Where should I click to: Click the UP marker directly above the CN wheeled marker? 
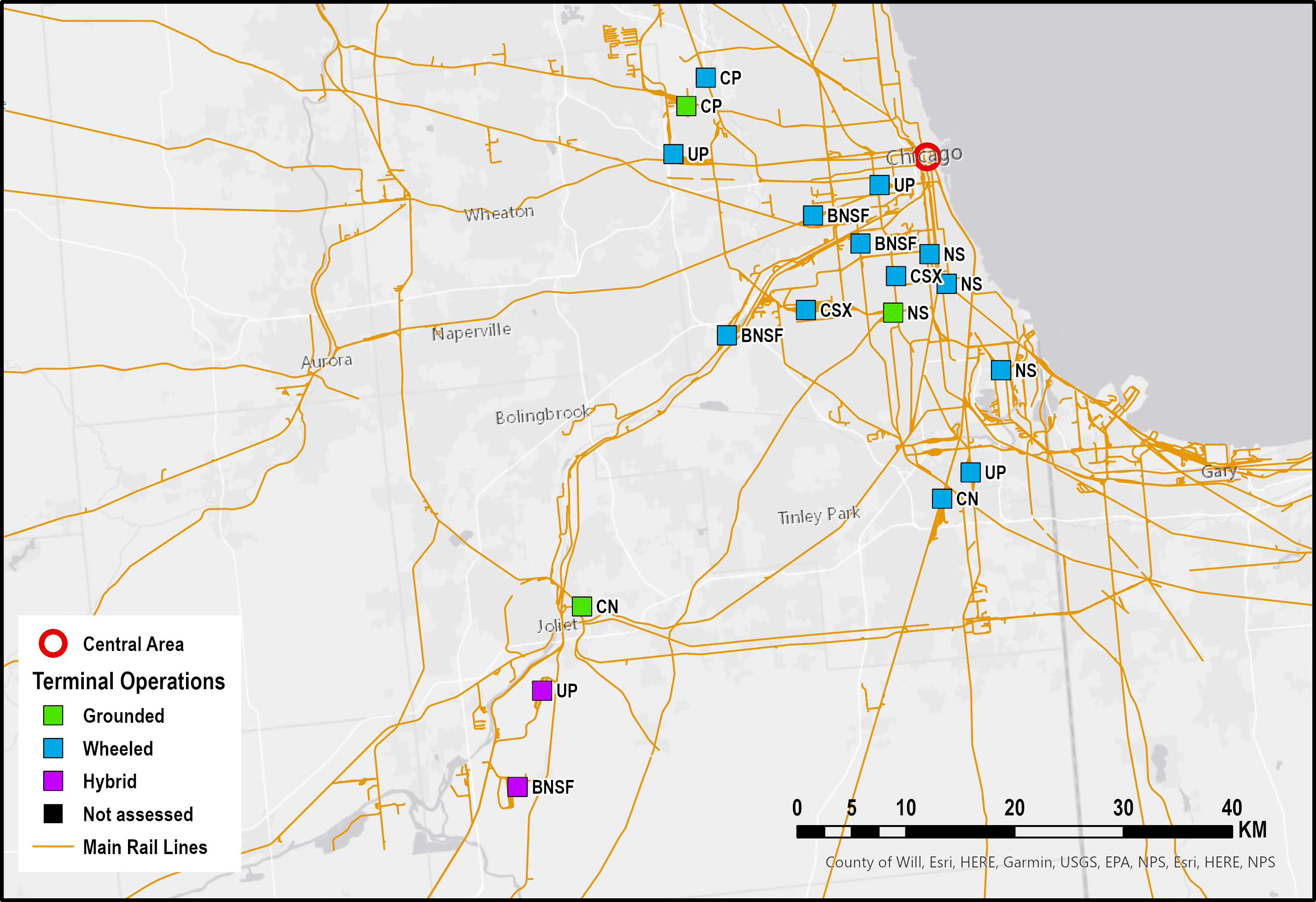click(971, 473)
